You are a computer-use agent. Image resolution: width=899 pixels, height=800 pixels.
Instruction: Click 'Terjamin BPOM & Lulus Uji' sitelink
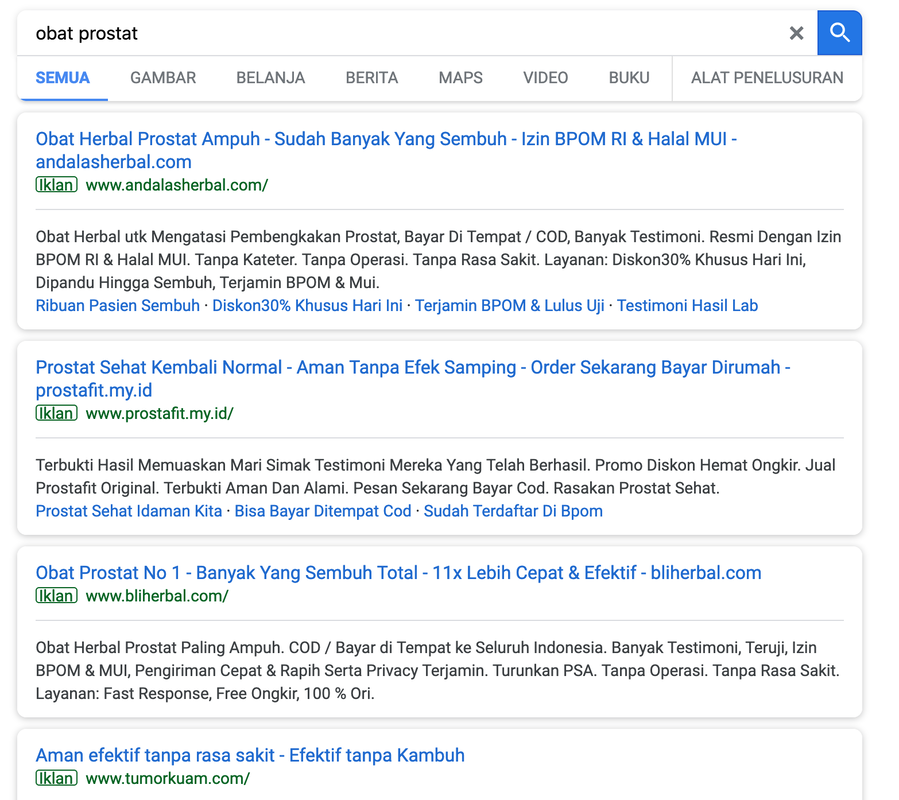510,306
